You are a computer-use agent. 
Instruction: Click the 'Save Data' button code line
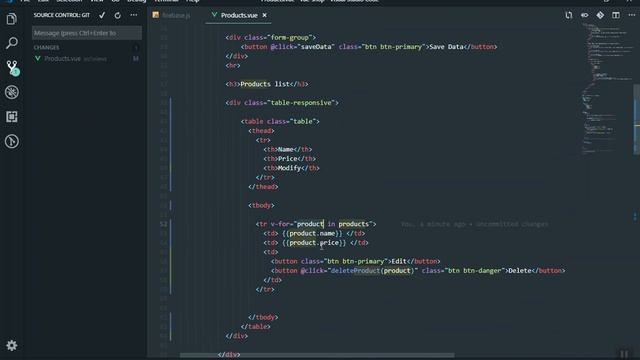click(369, 47)
